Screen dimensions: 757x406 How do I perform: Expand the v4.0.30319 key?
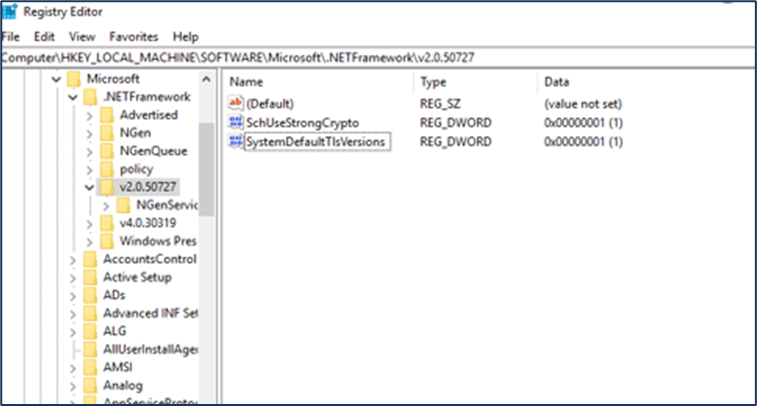click(x=89, y=224)
